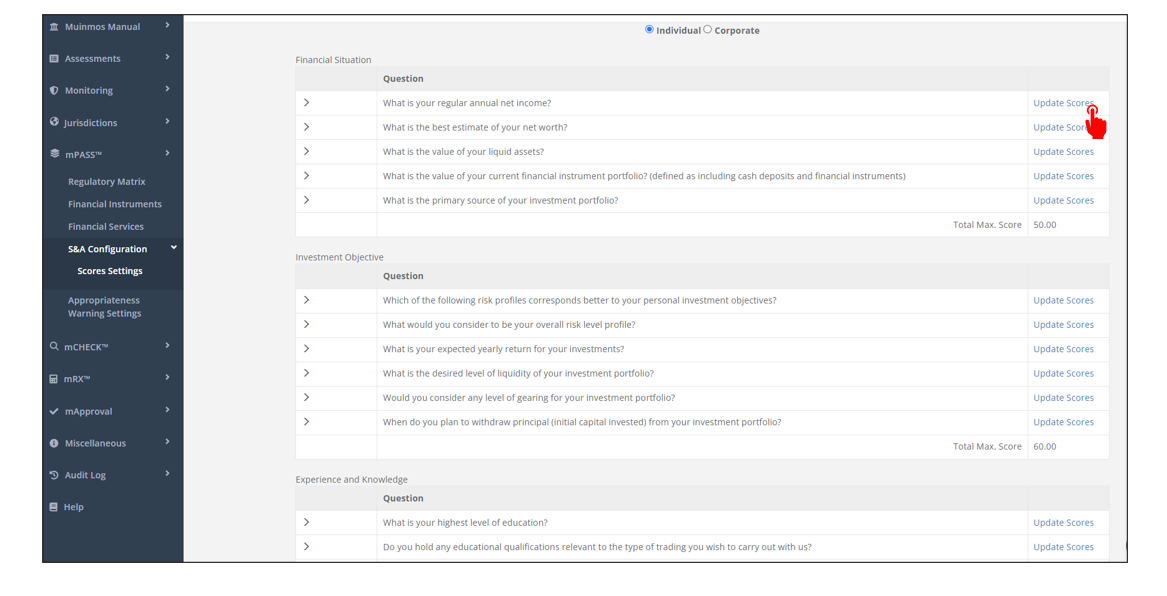Expand the regular annual net income question row

307,103
